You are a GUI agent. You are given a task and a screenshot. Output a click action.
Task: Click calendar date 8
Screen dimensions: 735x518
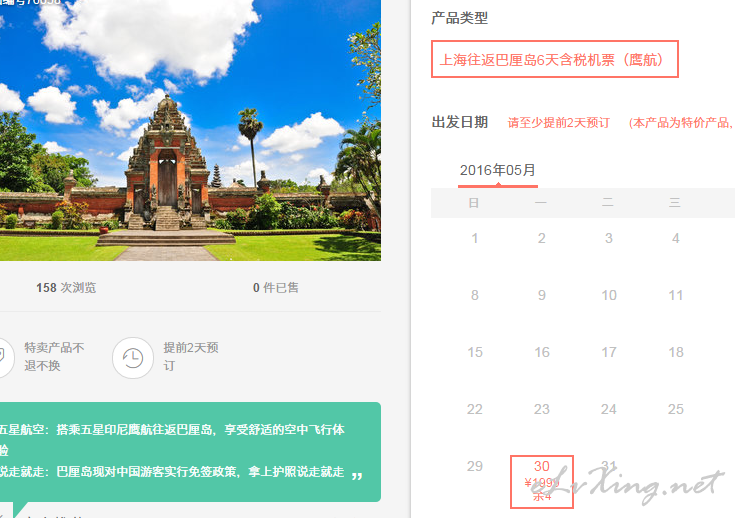[475, 295]
